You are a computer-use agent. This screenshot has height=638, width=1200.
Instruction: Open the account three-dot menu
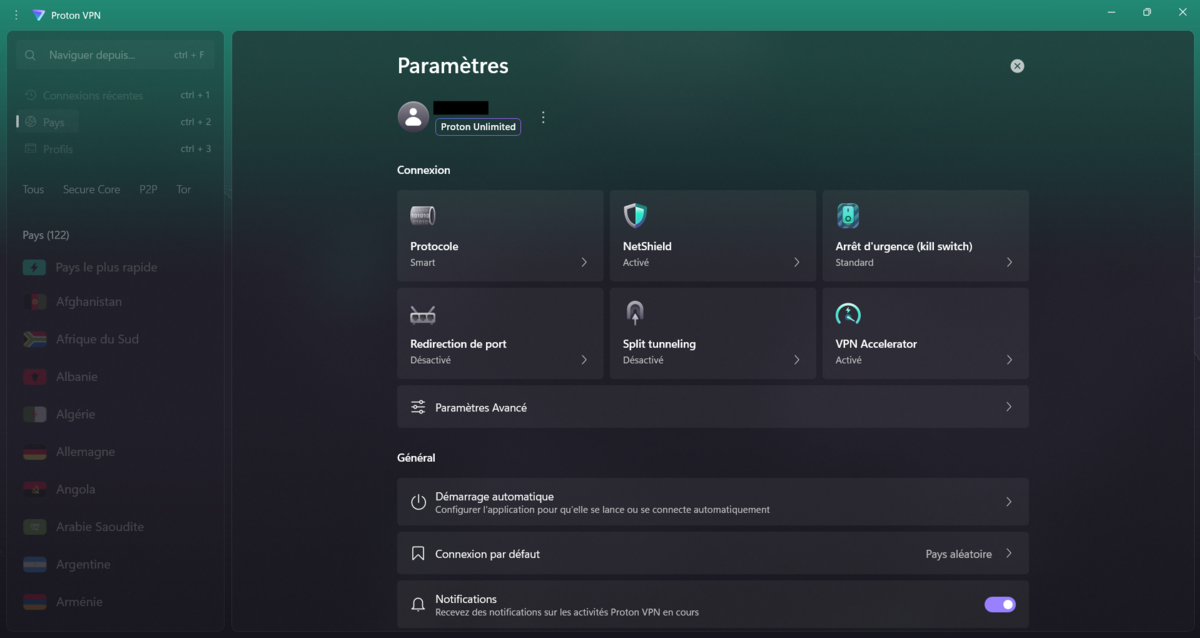[543, 117]
